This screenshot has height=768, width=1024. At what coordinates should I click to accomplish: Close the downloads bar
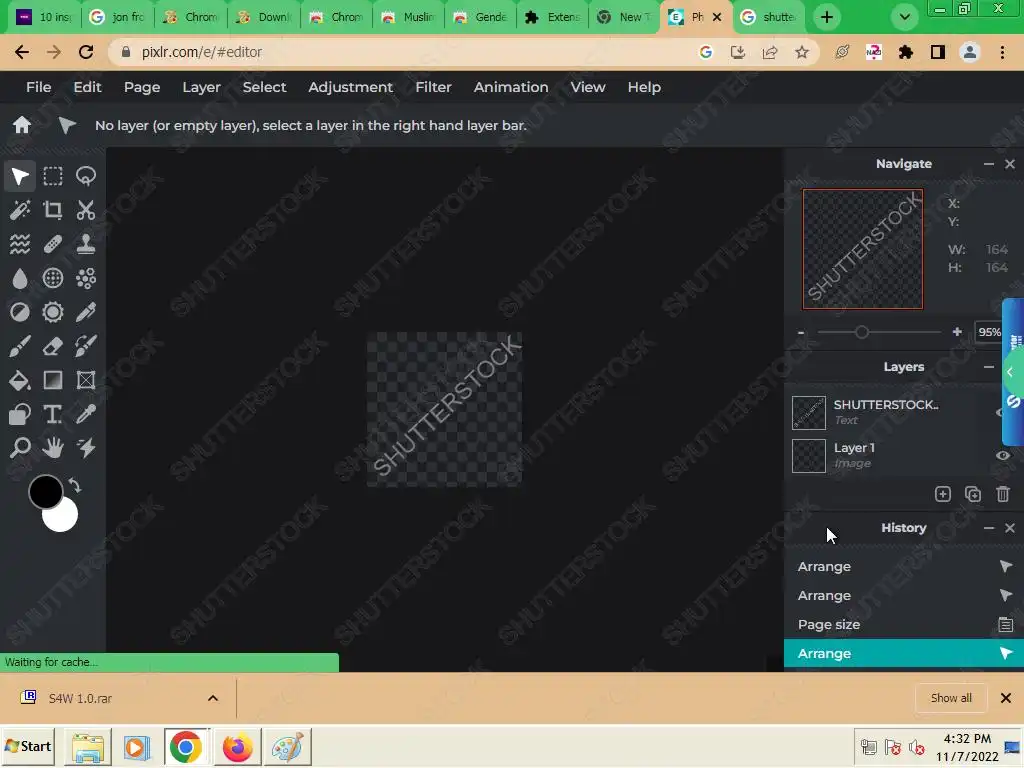click(1006, 698)
